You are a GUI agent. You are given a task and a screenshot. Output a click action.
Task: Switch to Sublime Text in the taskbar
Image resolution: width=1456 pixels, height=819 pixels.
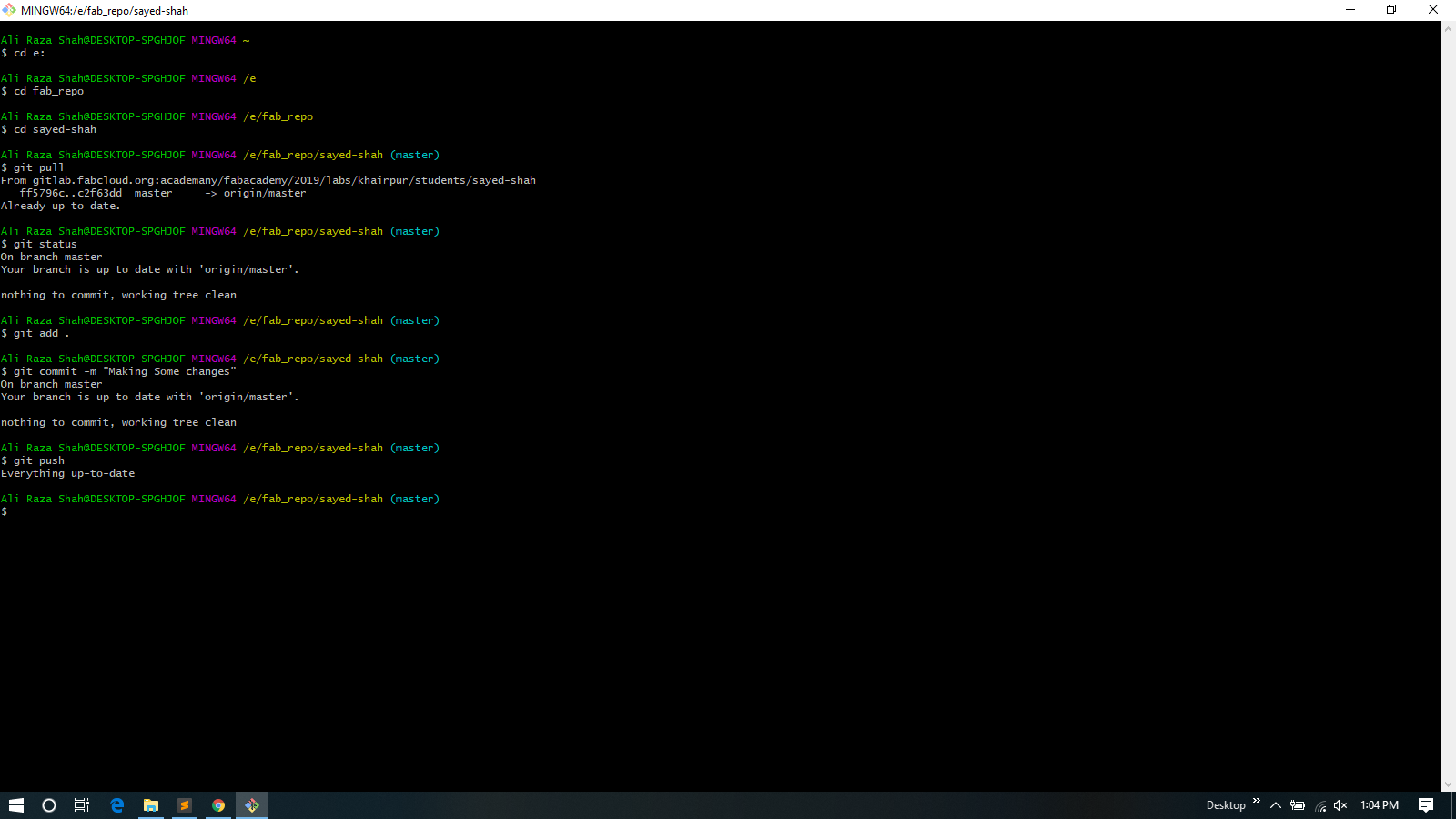(185, 805)
